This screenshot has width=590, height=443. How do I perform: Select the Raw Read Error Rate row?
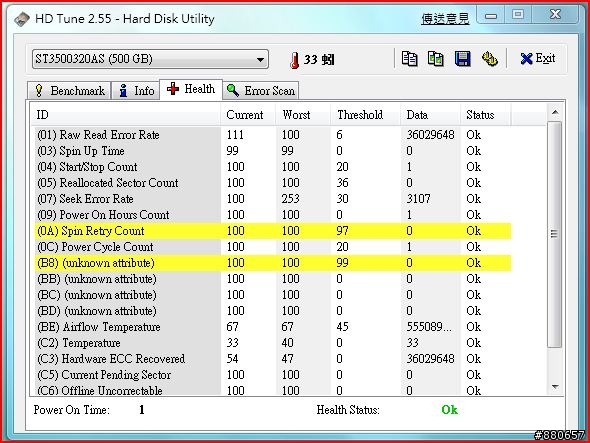pyautogui.click(x=273, y=135)
